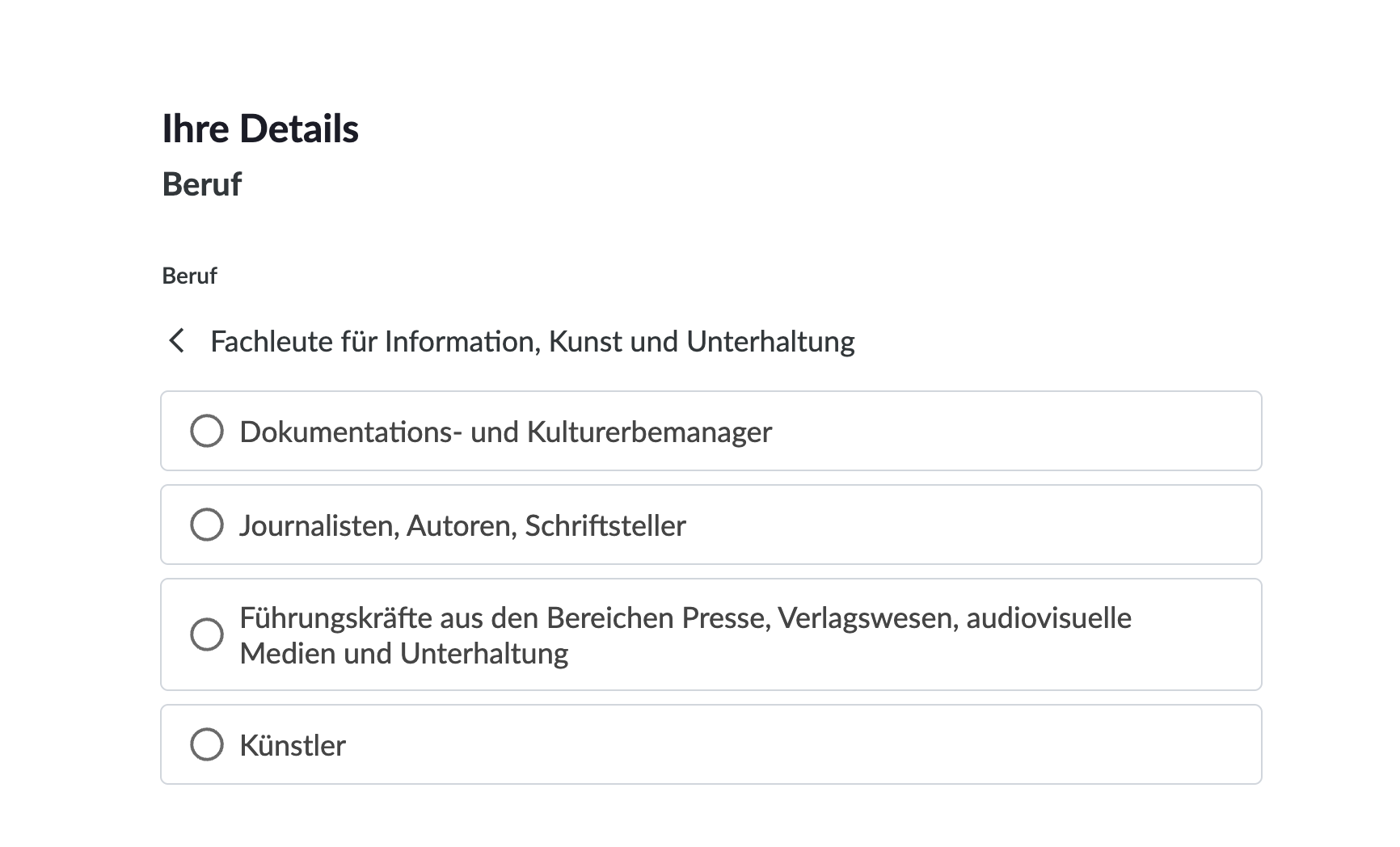
Task: Choose the Künstler radio button
Action: pyautogui.click(x=207, y=744)
